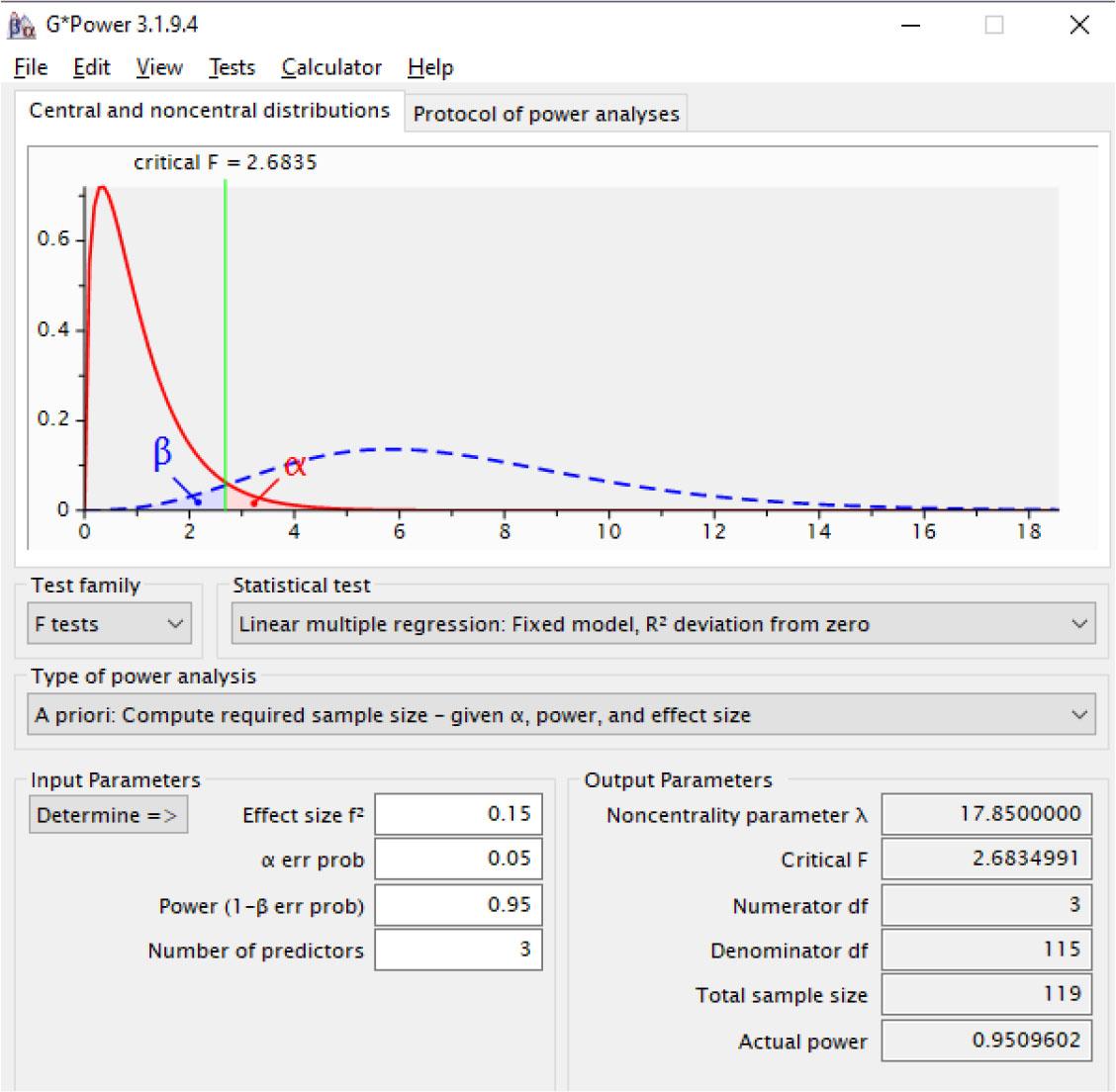The image size is (1116, 1092).
Task: Click the Determine => button
Action: [108, 816]
